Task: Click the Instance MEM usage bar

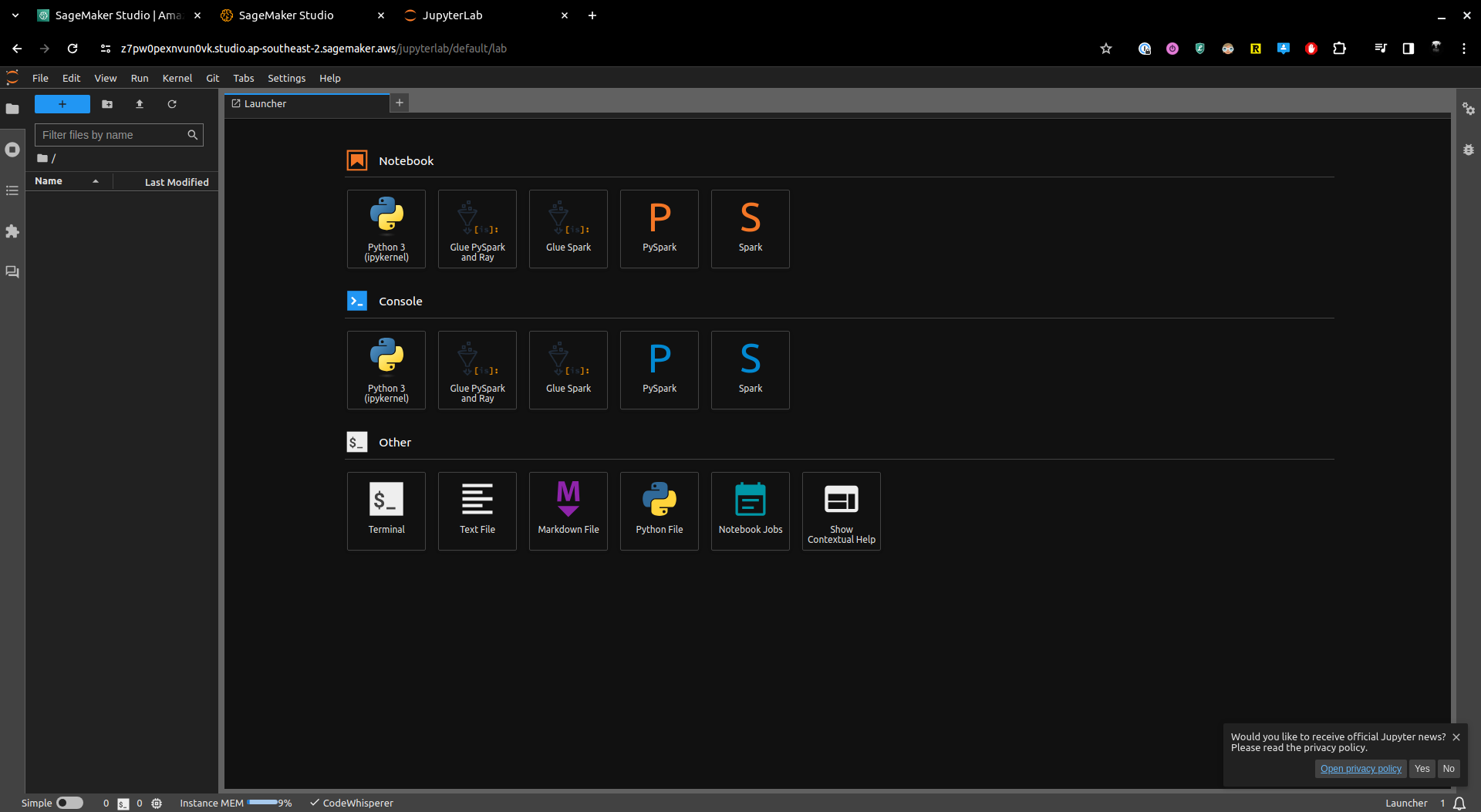Action: coord(262,803)
